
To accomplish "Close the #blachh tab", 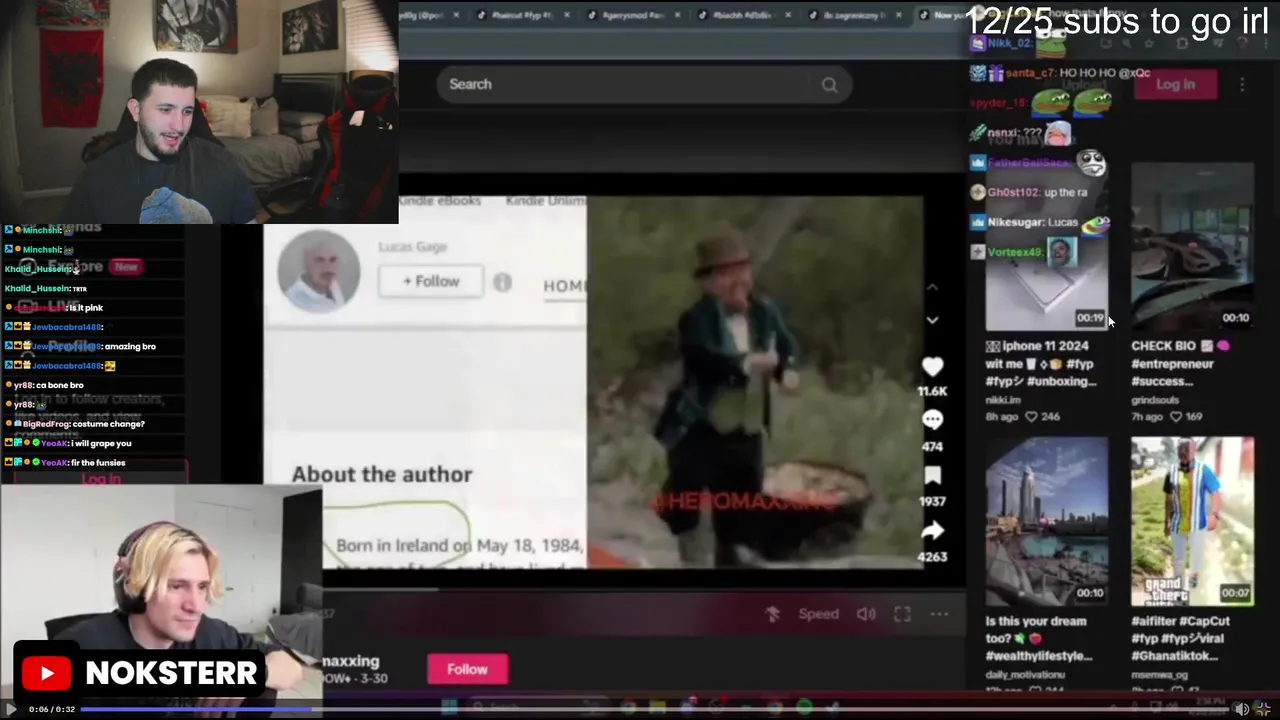I will (x=787, y=15).
